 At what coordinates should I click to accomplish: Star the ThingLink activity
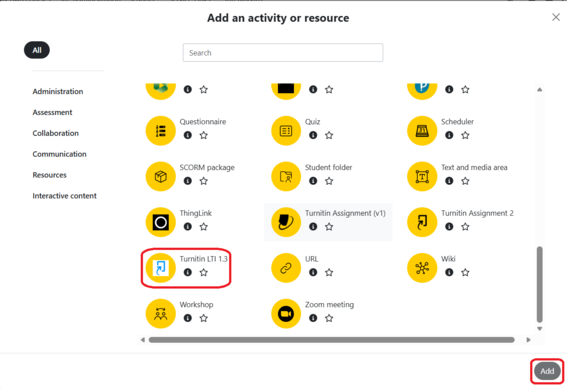pyautogui.click(x=204, y=226)
